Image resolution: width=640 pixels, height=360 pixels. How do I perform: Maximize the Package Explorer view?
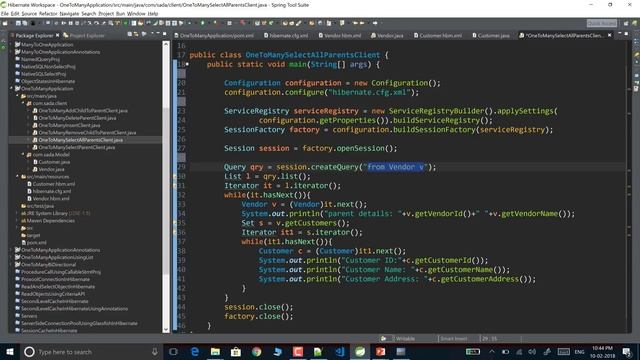click(x=164, y=34)
